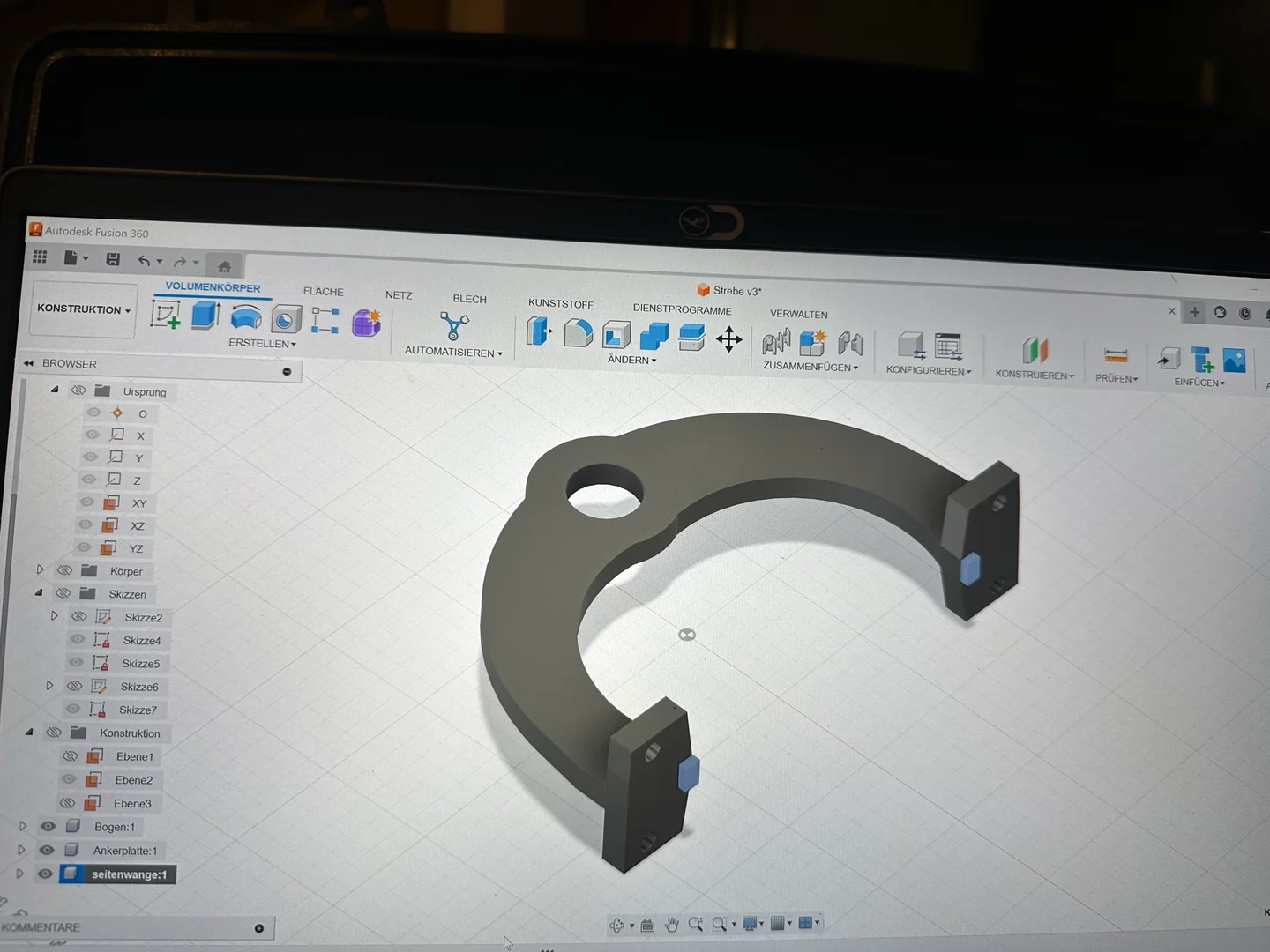Switch to the Blech tab
The height and width of the screenshot is (952, 1270).
pyautogui.click(x=469, y=299)
